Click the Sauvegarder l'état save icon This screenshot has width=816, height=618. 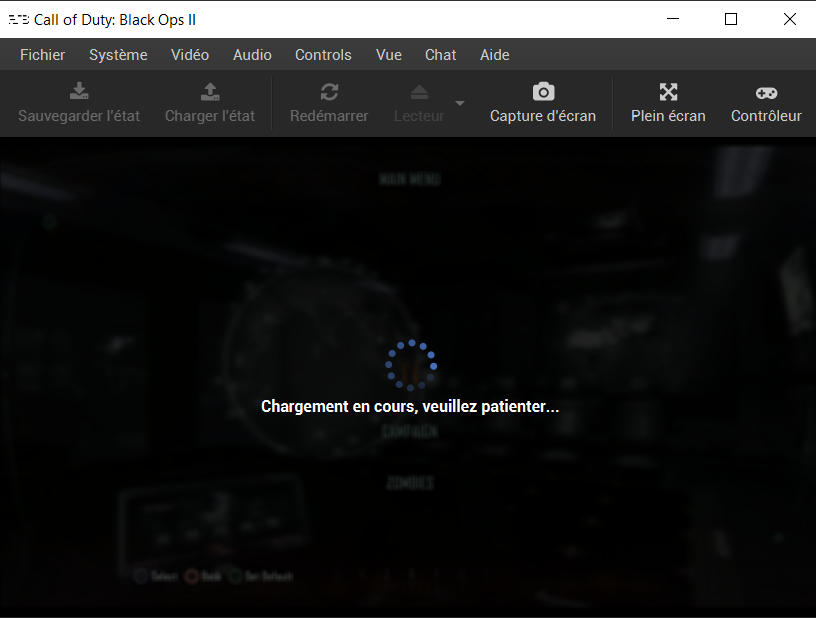tap(79, 92)
